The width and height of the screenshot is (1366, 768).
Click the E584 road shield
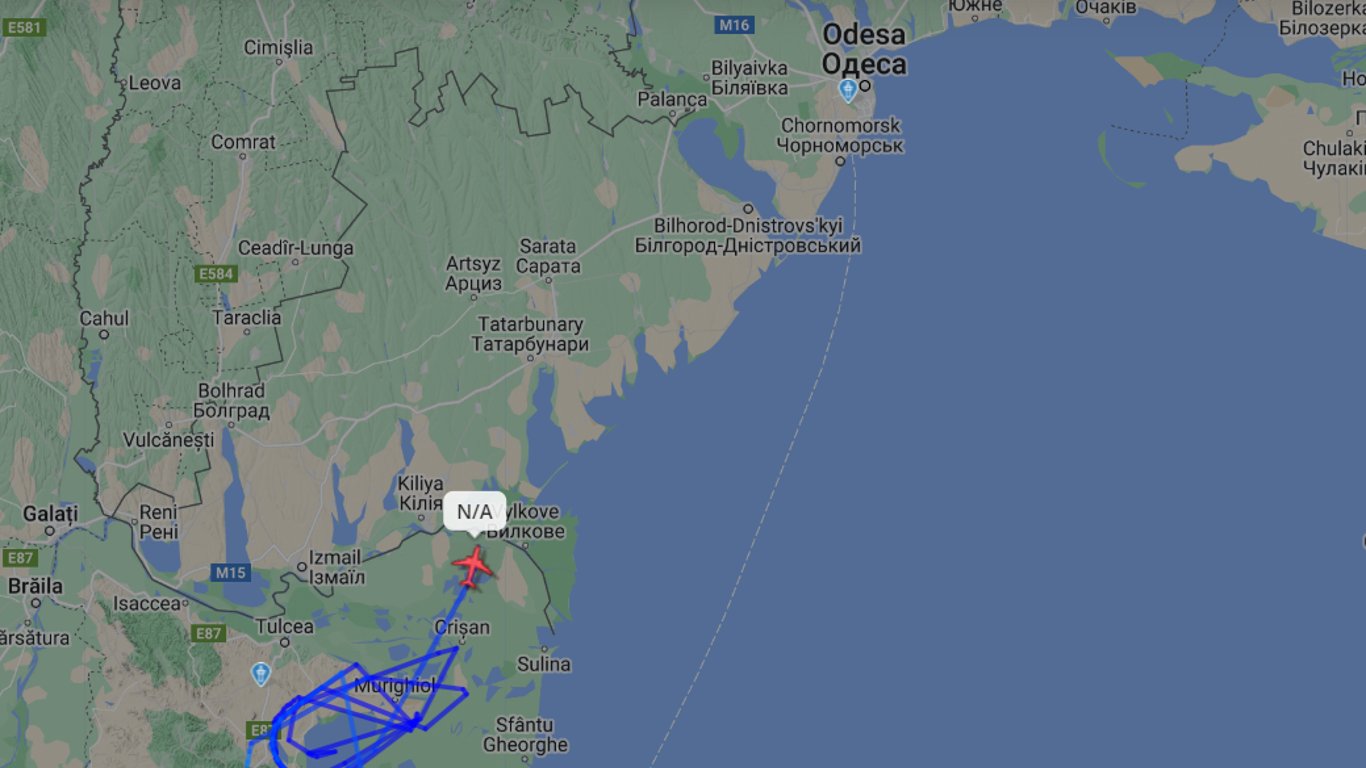[216, 273]
